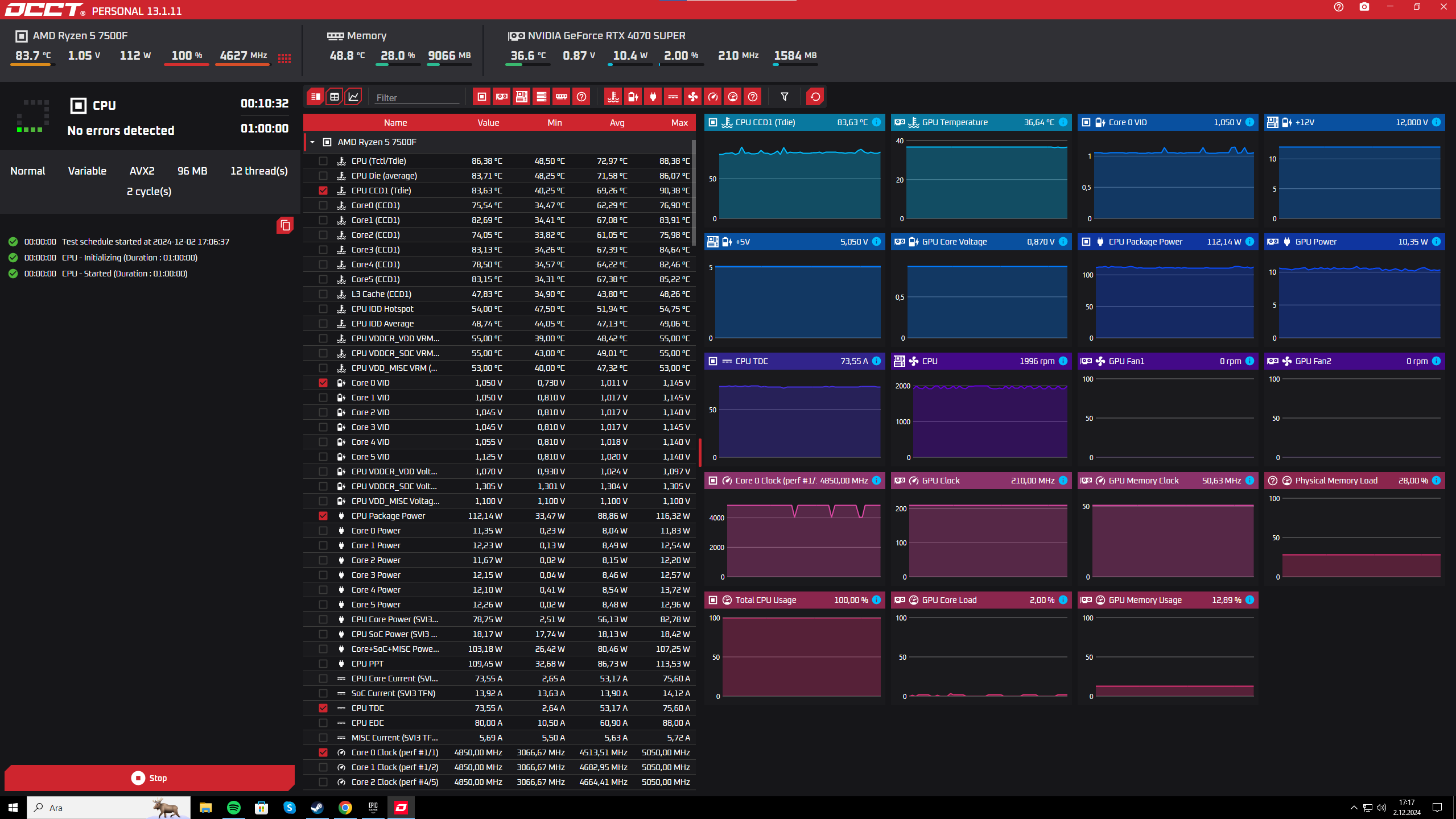Screen dimensions: 1456x819
Task: Toggle the graph view layout icon
Action: pos(353,97)
